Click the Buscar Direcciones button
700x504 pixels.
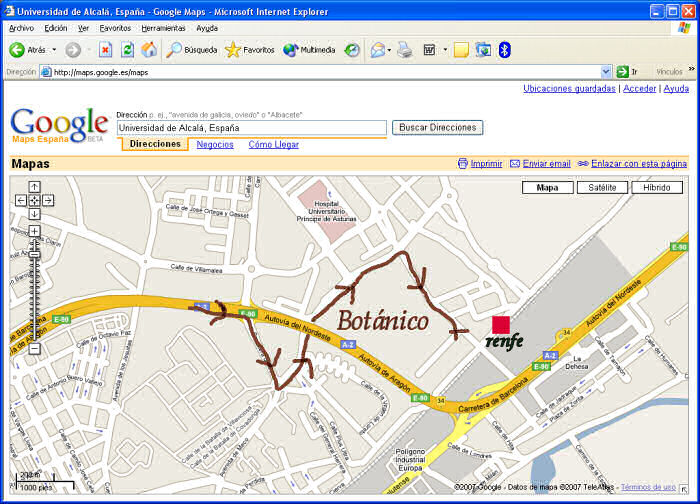tap(438, 128)
